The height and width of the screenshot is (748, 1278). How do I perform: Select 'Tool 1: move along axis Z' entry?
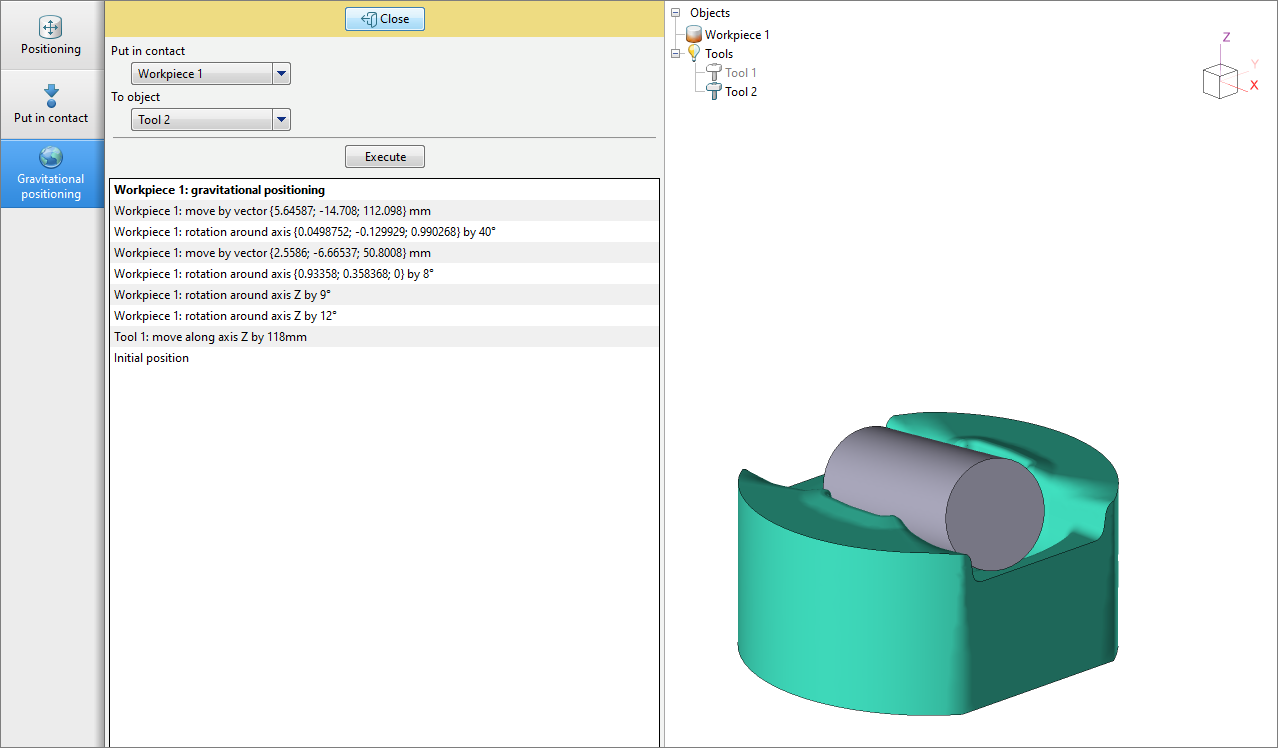click(210, 337)
